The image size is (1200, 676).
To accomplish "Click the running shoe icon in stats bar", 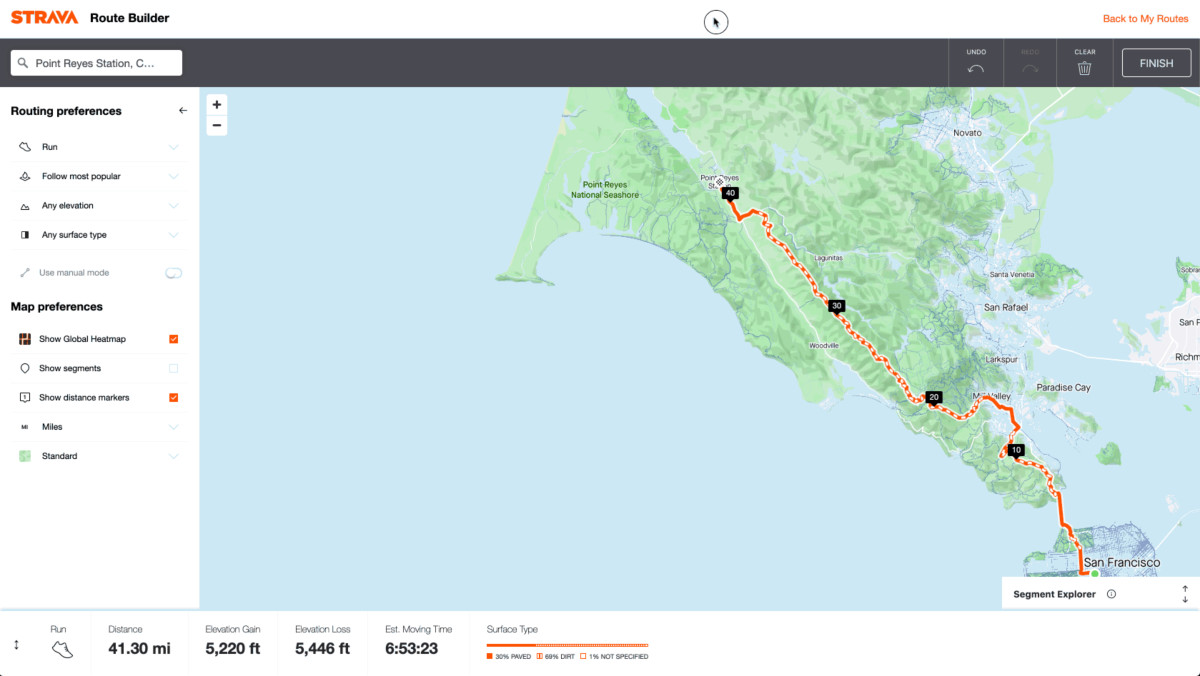I will (x=62, y=649).
